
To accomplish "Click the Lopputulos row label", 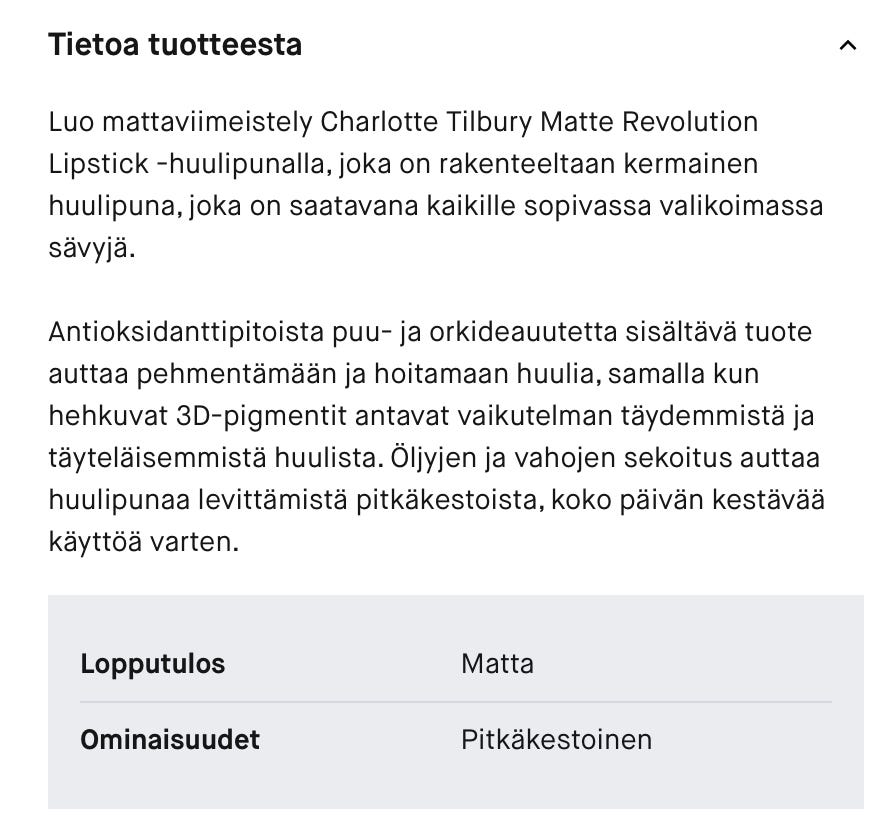I will pos(153,664).
